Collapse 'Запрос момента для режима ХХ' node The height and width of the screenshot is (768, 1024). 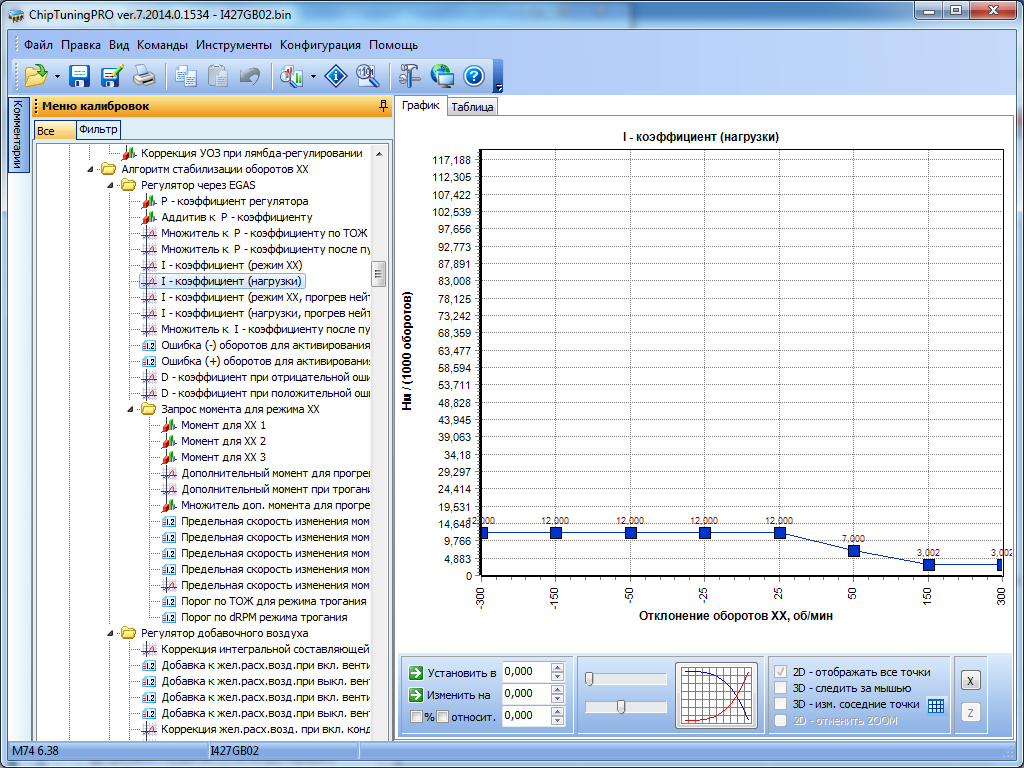point(130,409)
